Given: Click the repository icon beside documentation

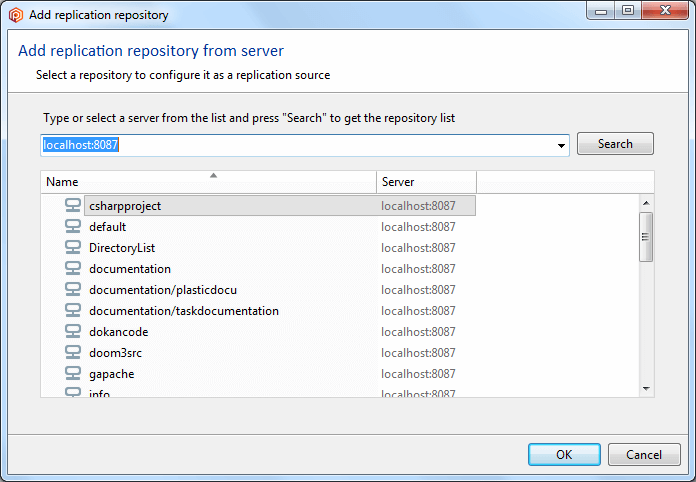Looking at the screenshot, I should (x=73, y=269).
